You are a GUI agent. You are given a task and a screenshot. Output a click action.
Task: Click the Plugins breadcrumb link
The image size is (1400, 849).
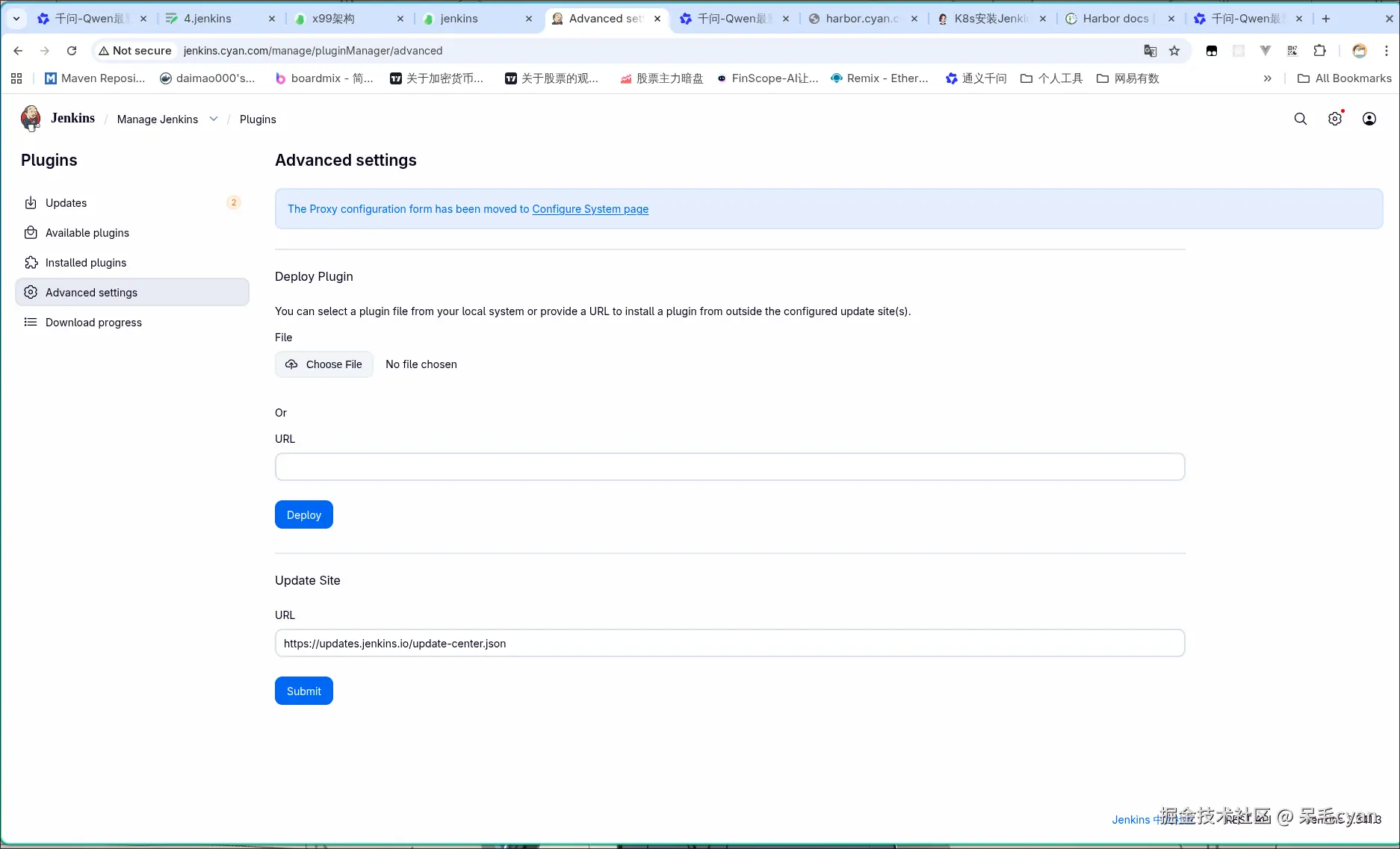click(x=258, y=119)
